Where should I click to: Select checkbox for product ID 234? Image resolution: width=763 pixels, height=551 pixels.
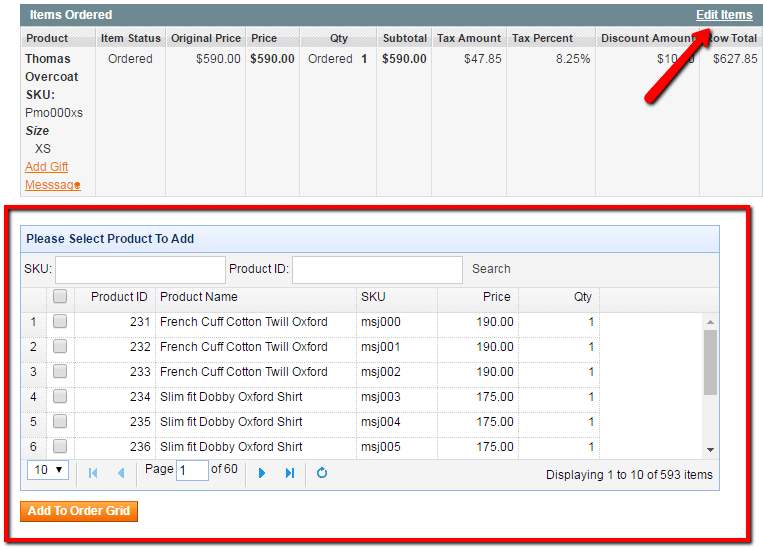60,397
